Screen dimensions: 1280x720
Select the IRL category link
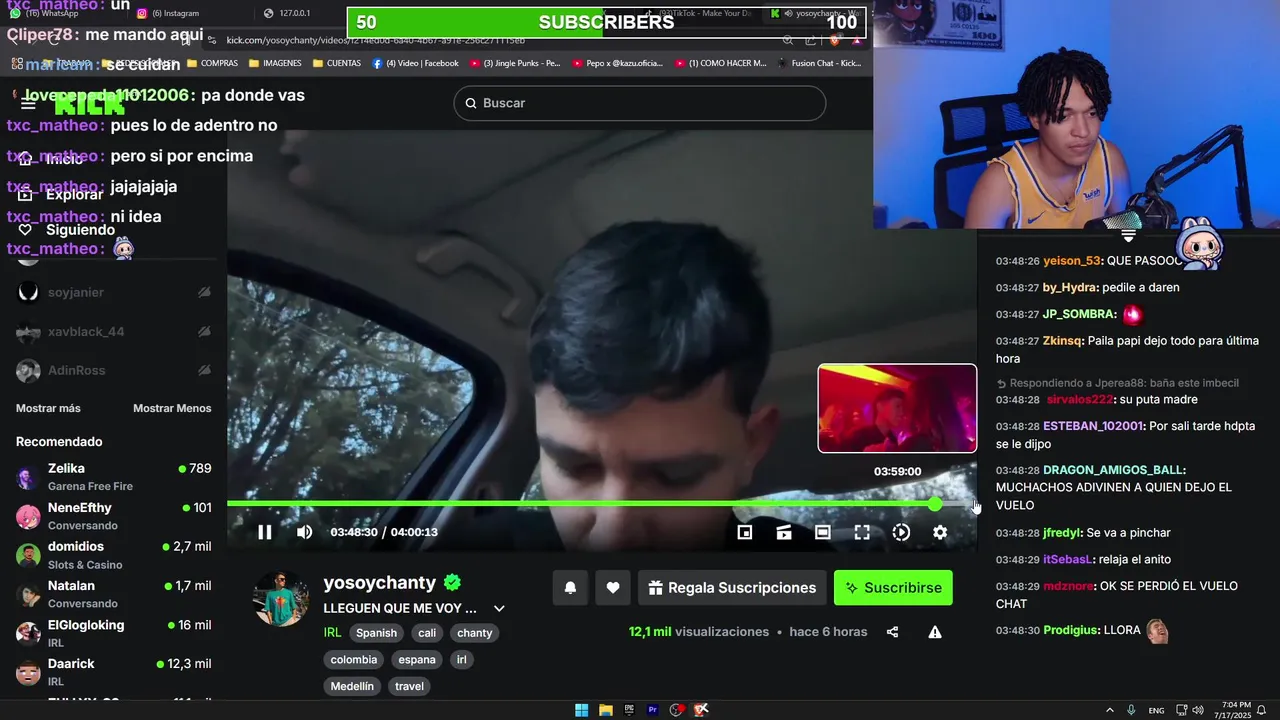[332, 632]
